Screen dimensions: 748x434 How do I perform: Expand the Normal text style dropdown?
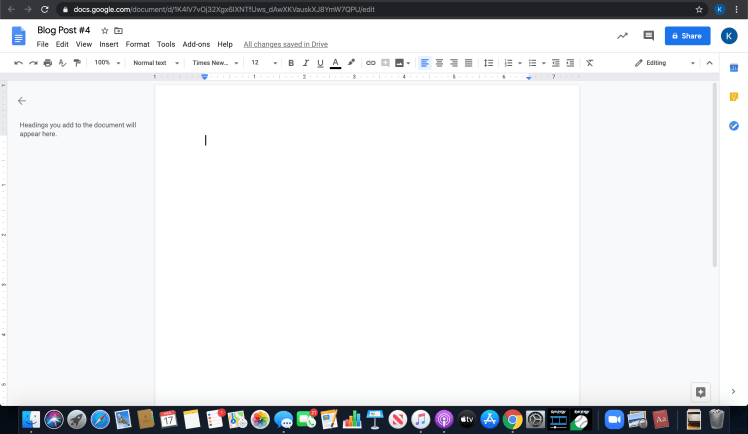point(156,63)
